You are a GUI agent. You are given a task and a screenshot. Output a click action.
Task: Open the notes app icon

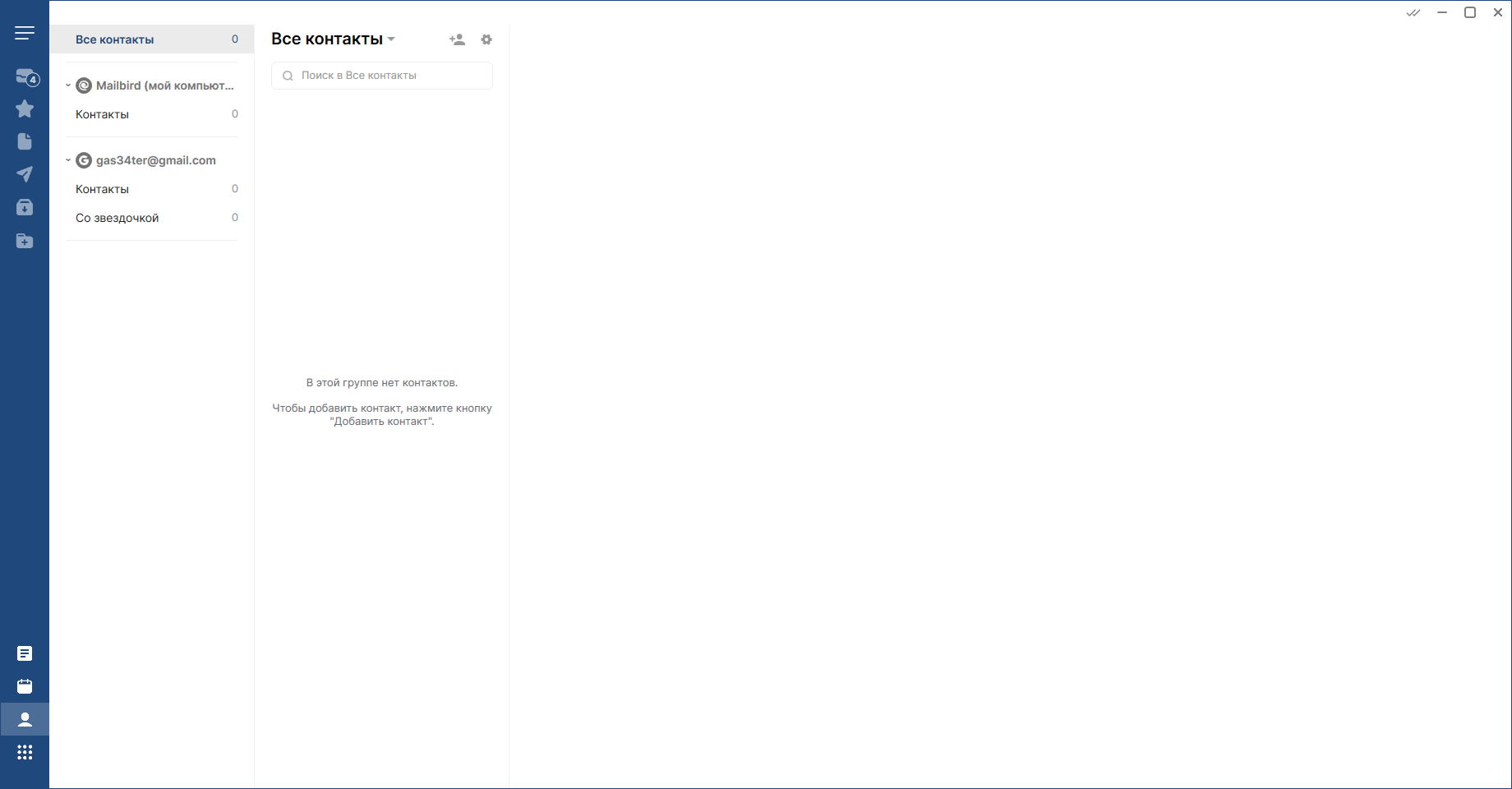coord(25,653)
